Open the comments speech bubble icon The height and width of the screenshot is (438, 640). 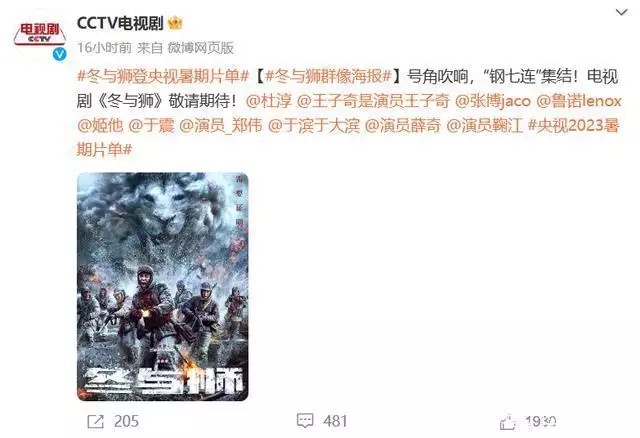[305, 421]
